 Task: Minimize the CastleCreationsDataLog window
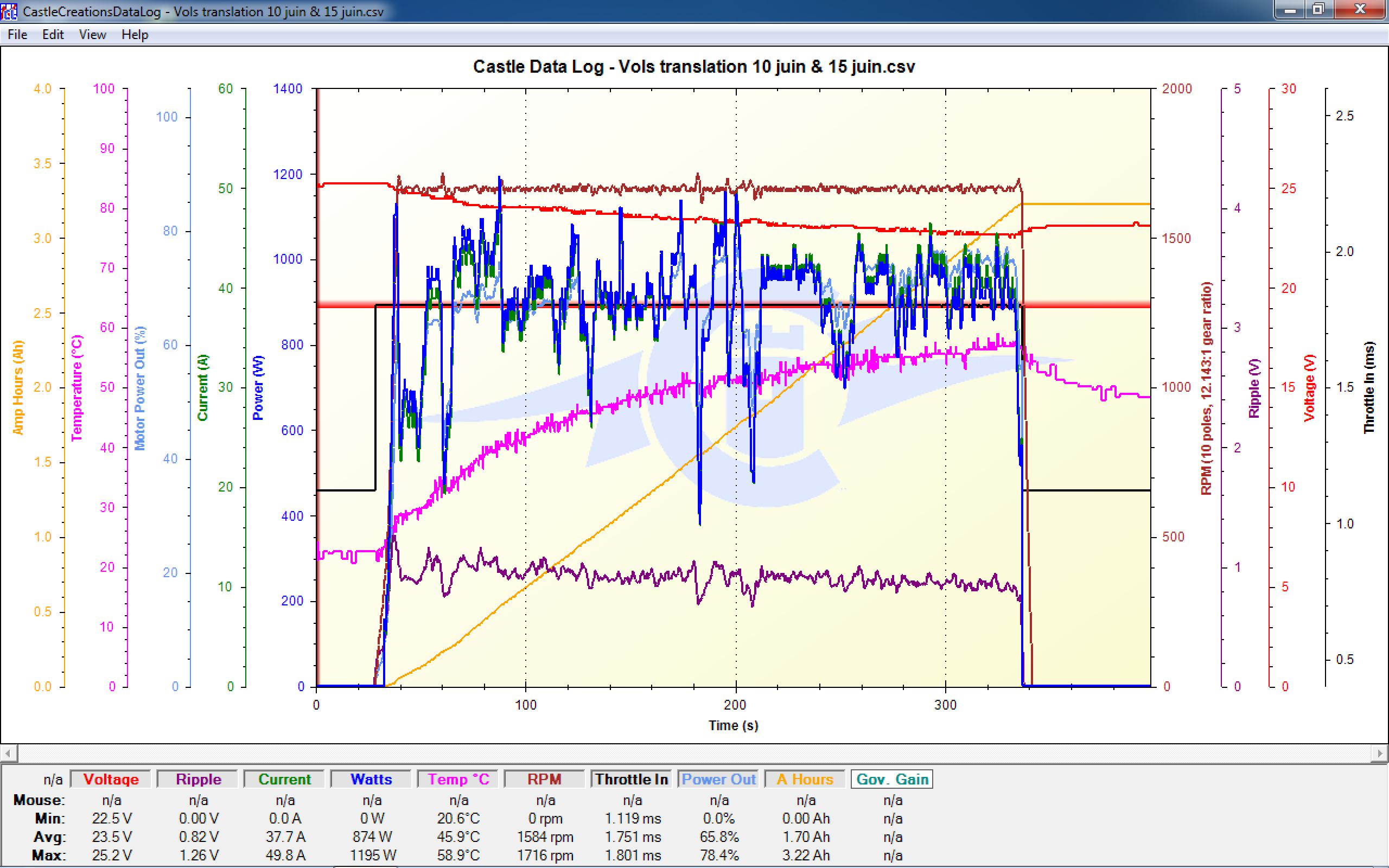click(x=1289, y=10)
